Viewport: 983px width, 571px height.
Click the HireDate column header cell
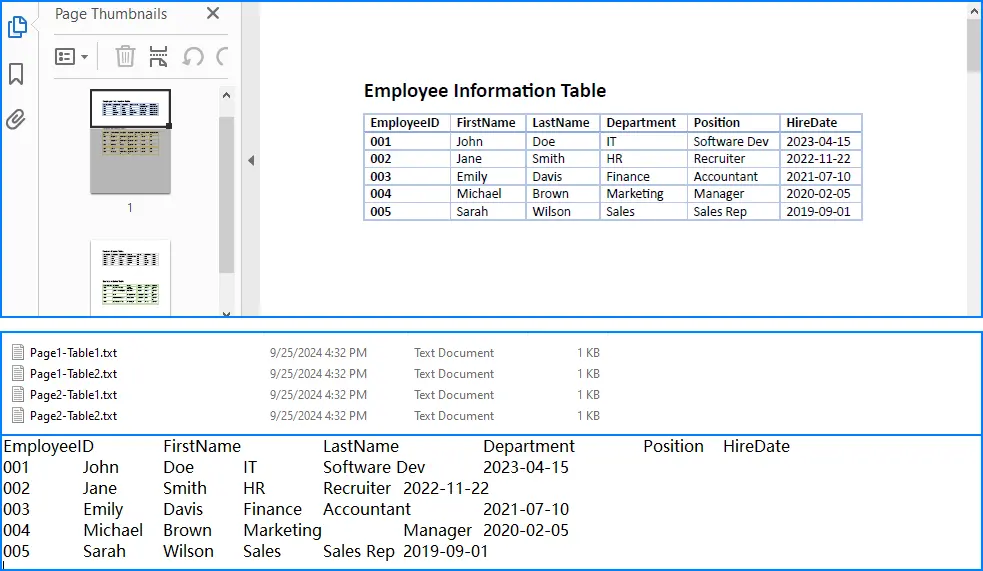(x=819, y=123)
